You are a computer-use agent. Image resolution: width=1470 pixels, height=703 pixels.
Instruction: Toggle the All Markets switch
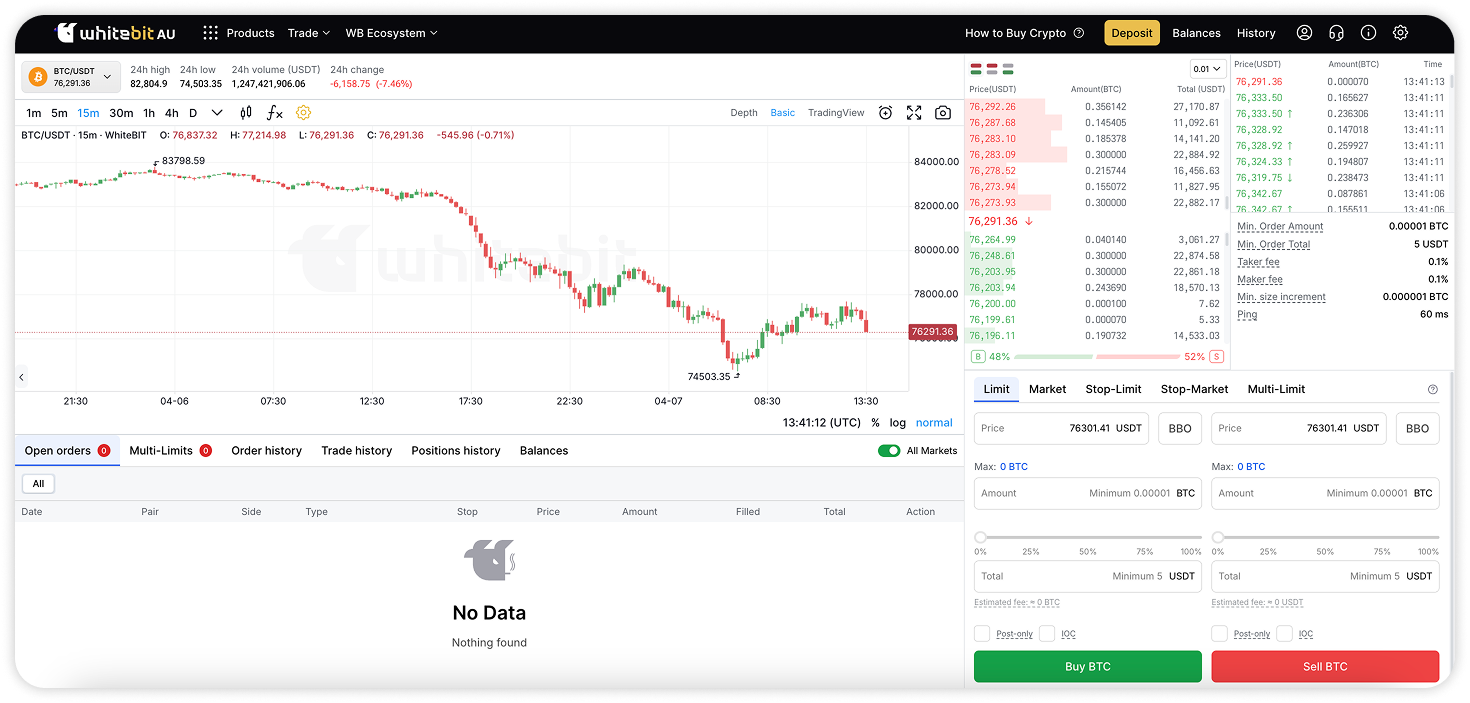click(x=889, y=451)
